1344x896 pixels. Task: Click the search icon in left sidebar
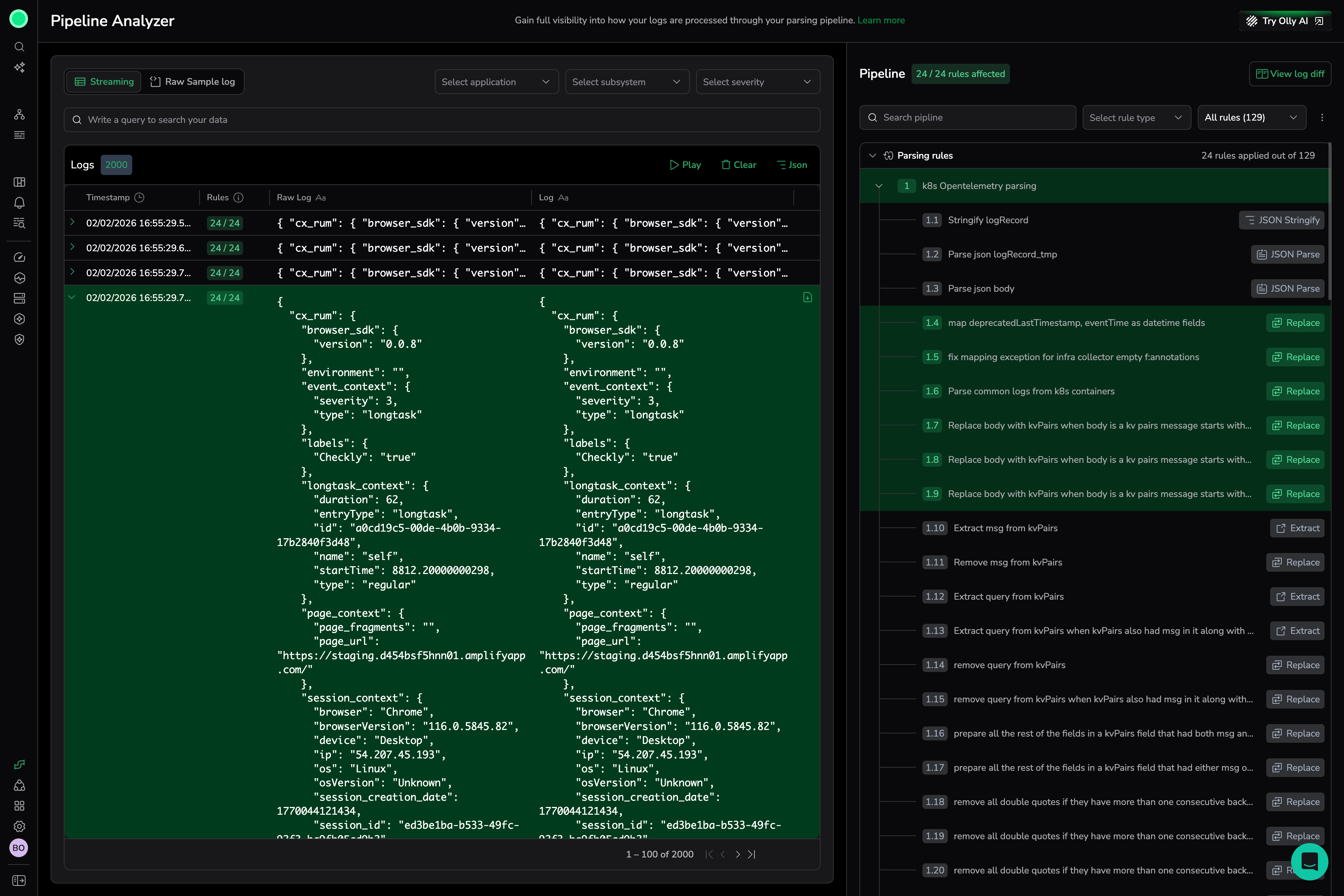[x=19, y=47]
